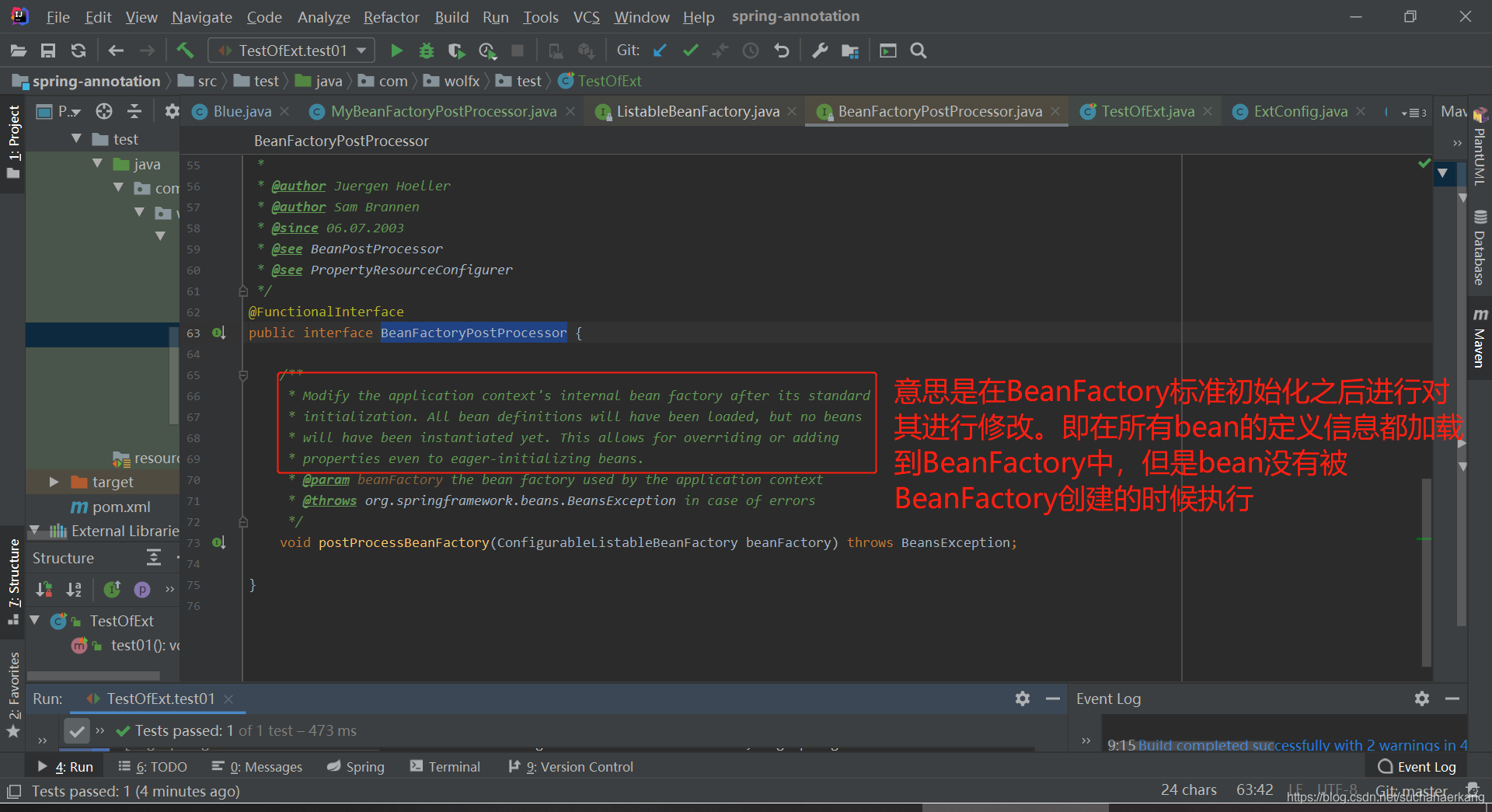Open the VCS menu
This screenshot has width=1492, height=812.
[587, 16]
